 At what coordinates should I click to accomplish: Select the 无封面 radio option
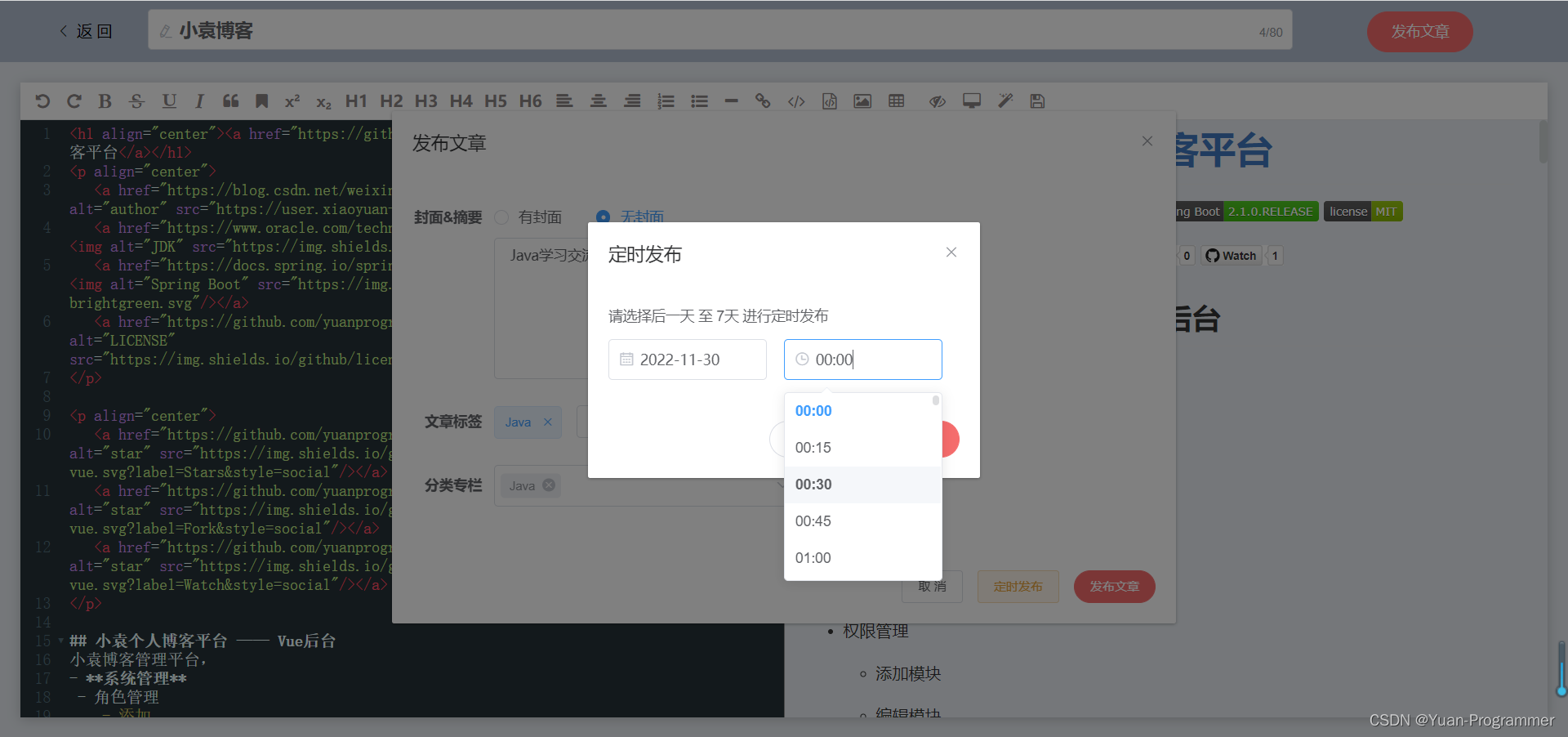point(630,217)
